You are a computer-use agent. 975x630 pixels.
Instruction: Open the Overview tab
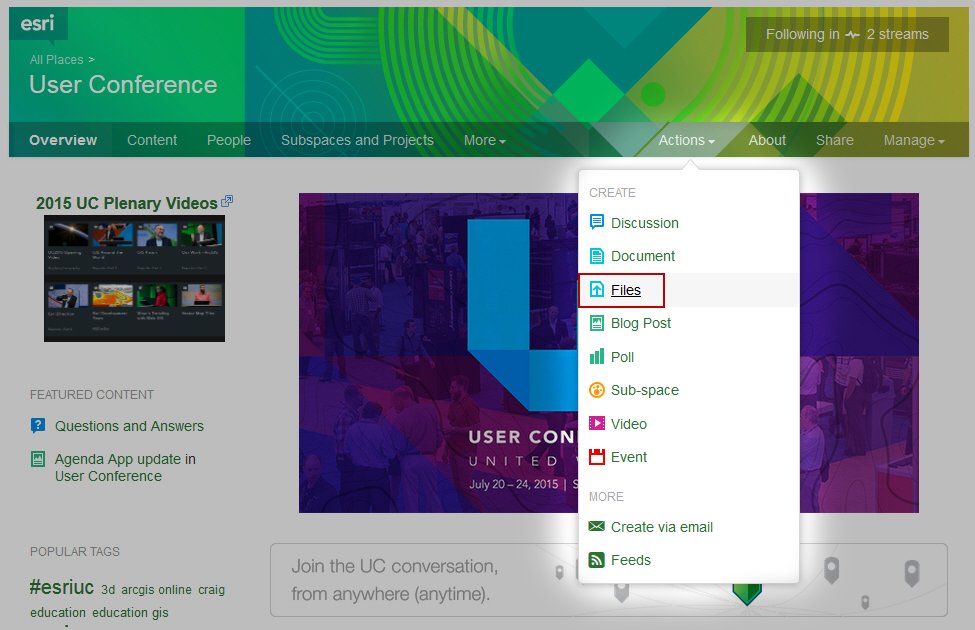click(x=63, y=140)
